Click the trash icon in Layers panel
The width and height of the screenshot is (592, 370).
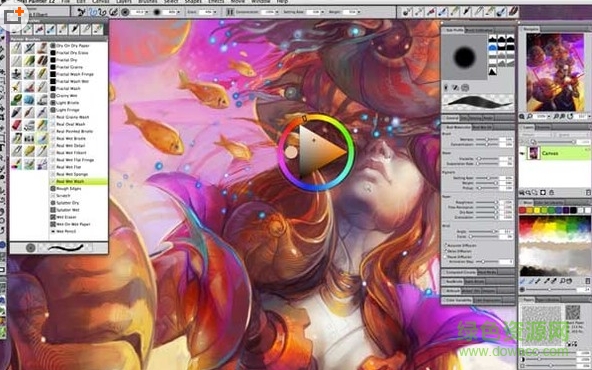coord(588,193)
